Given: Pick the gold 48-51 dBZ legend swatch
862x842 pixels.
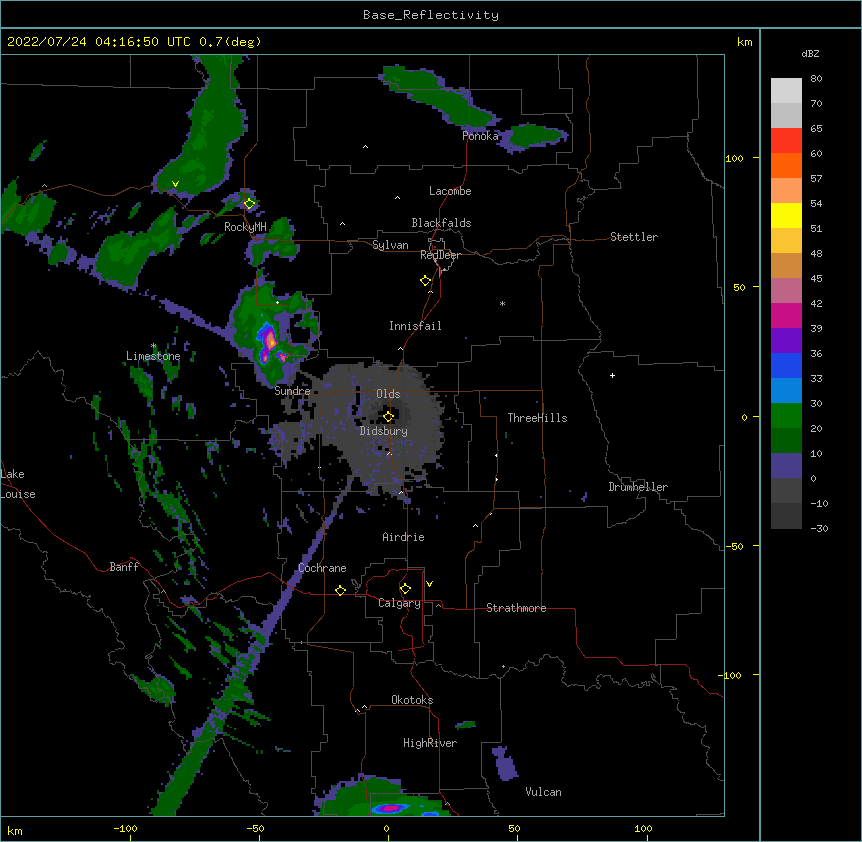Looking at the screenshot, I should coord(786,241).
